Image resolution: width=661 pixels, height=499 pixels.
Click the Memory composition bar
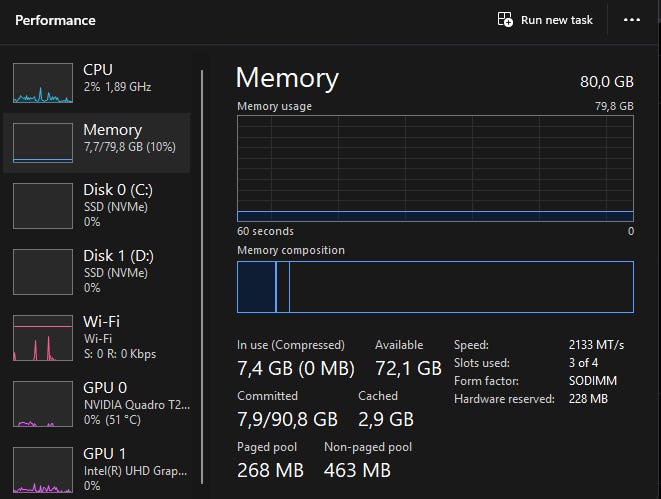(x=435, y=287)
